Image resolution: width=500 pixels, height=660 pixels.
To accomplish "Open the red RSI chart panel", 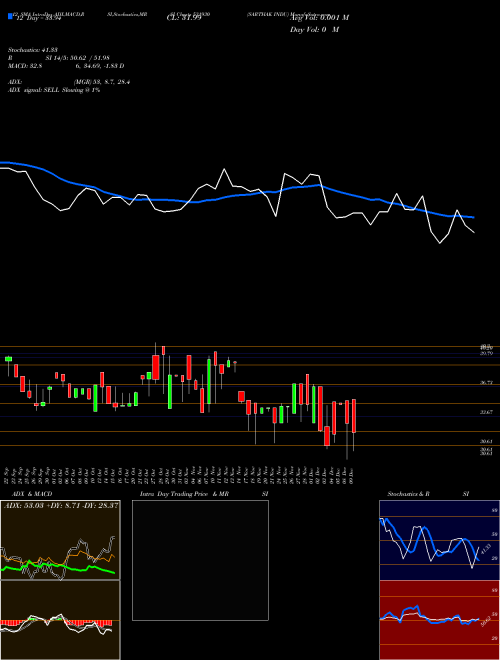I will [439, 620].
